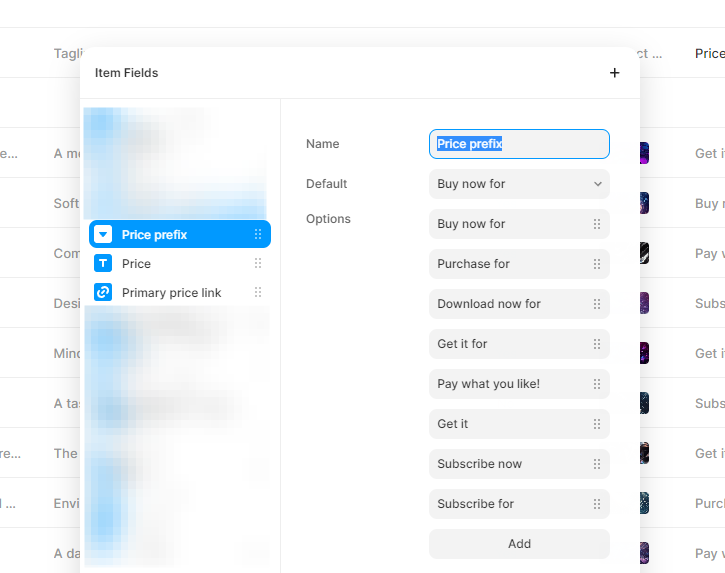This screenshot has width=725, height=573.
Task: Select the Price field in the list
Action: coord(137,264)
